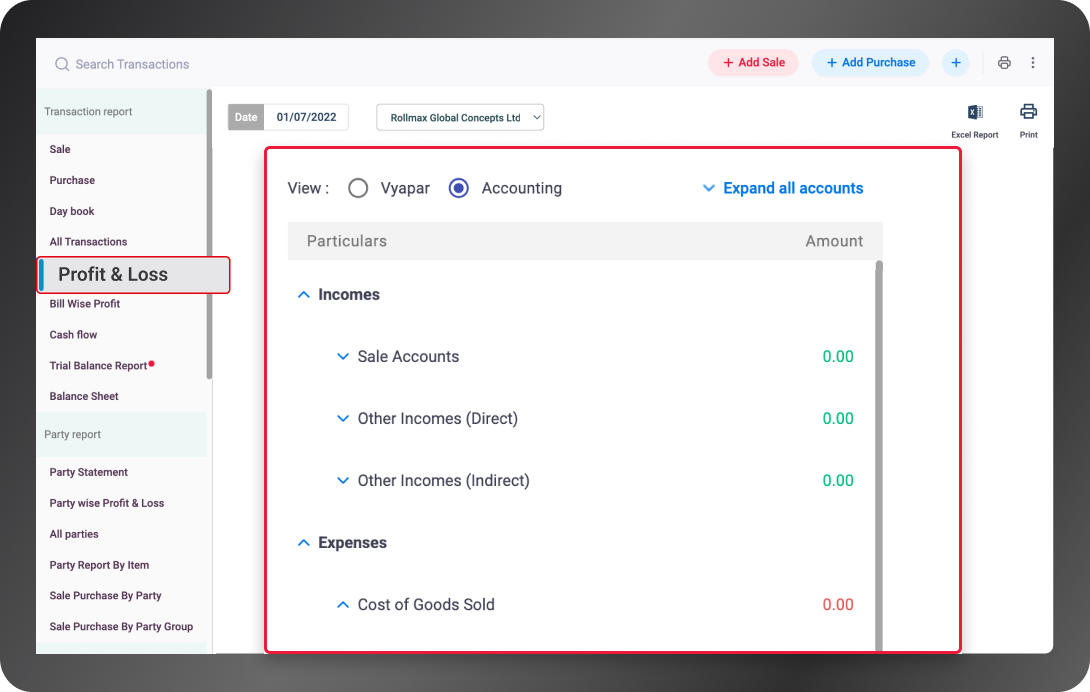This screenshot has height=692, width=1090.
Task: Click Expand all accounts link
Action: pos(793,188)
